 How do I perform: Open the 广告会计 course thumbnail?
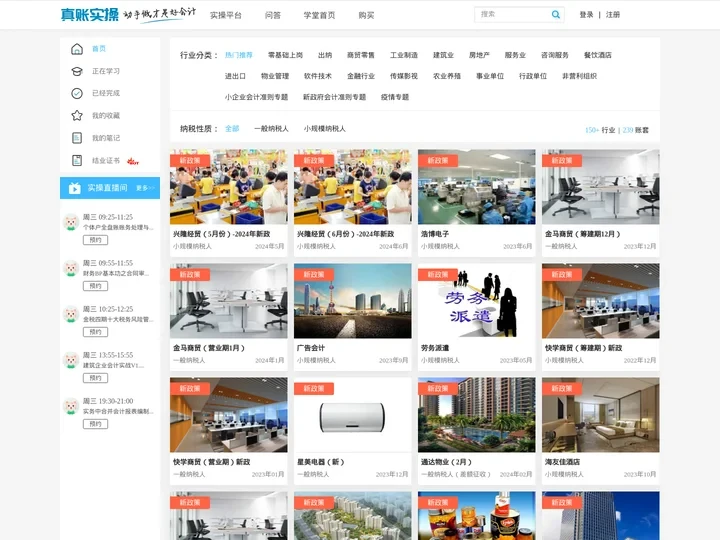tap(353, 301)
